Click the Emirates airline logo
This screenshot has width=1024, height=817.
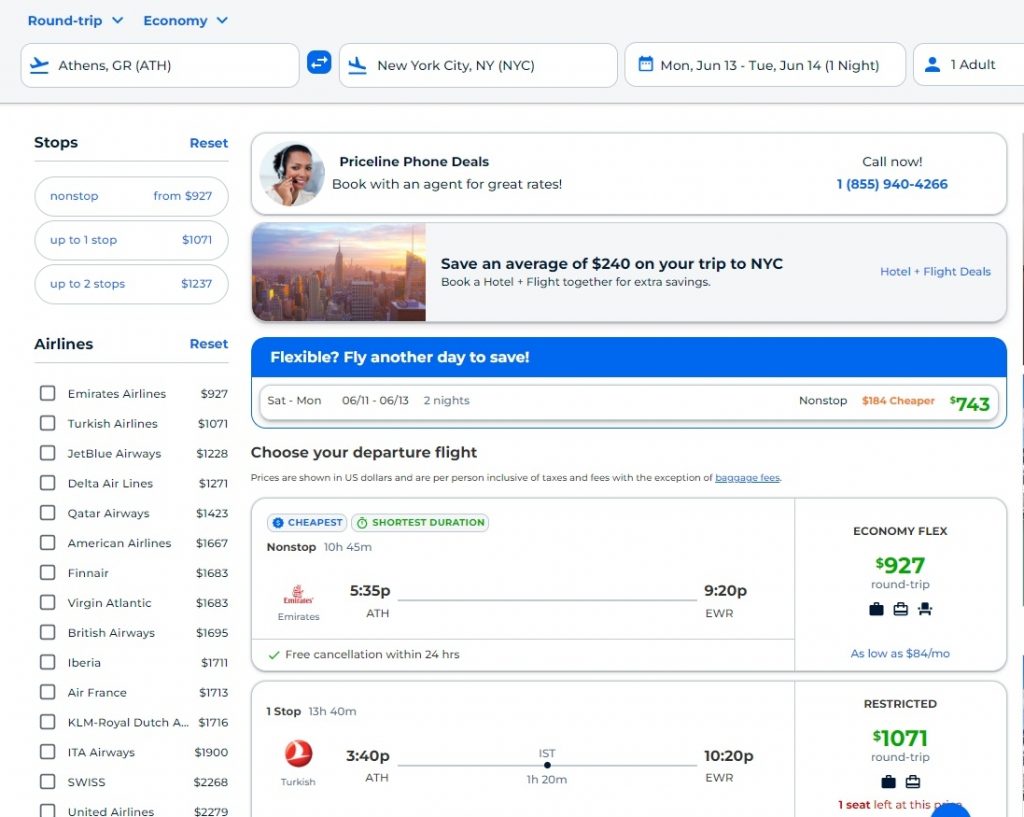point(298,595)
